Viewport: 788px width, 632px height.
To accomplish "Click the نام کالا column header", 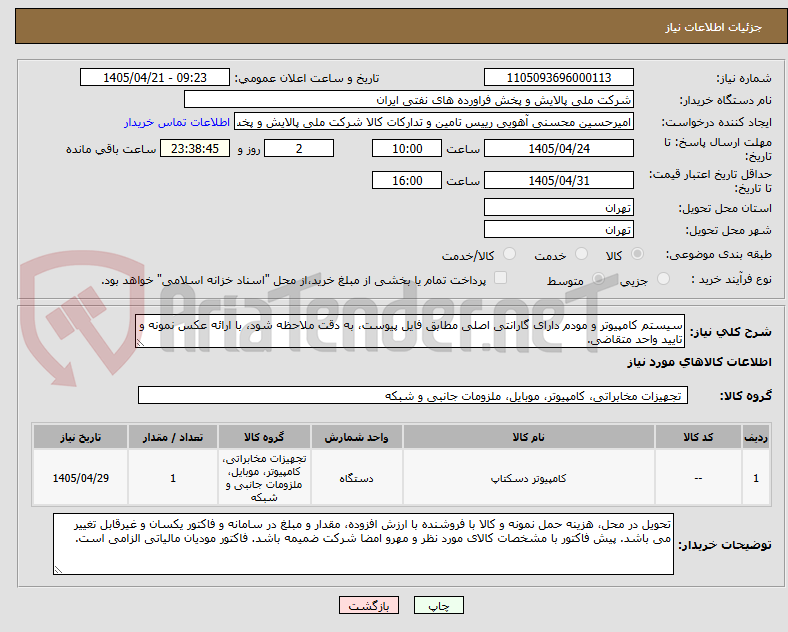I will 528,437.
